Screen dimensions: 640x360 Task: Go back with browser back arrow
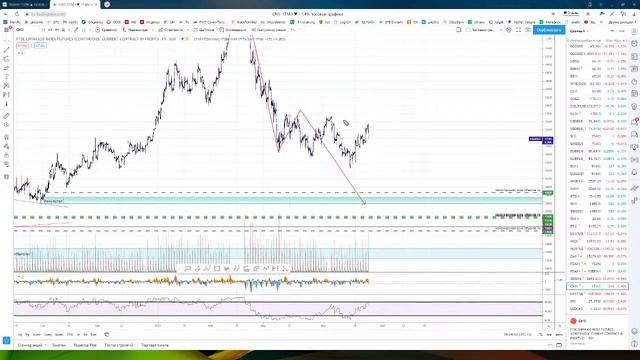(x=6, y=14)
